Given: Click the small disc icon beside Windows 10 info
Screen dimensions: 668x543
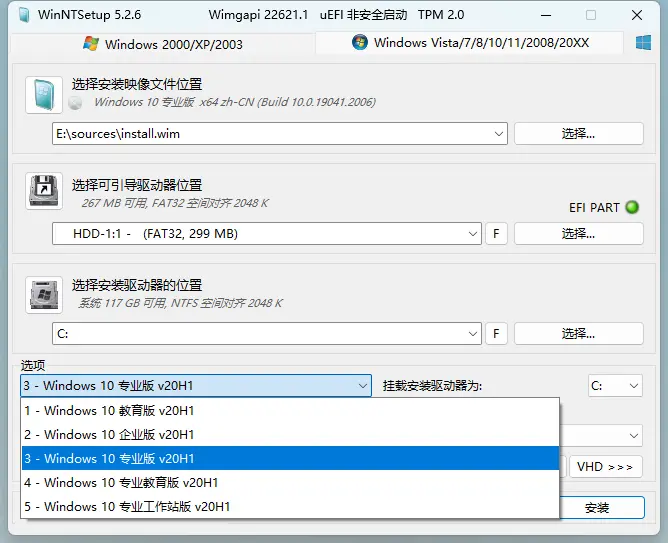Looking at the screenshot, I should pyautogui.click(x=75, y=103).
